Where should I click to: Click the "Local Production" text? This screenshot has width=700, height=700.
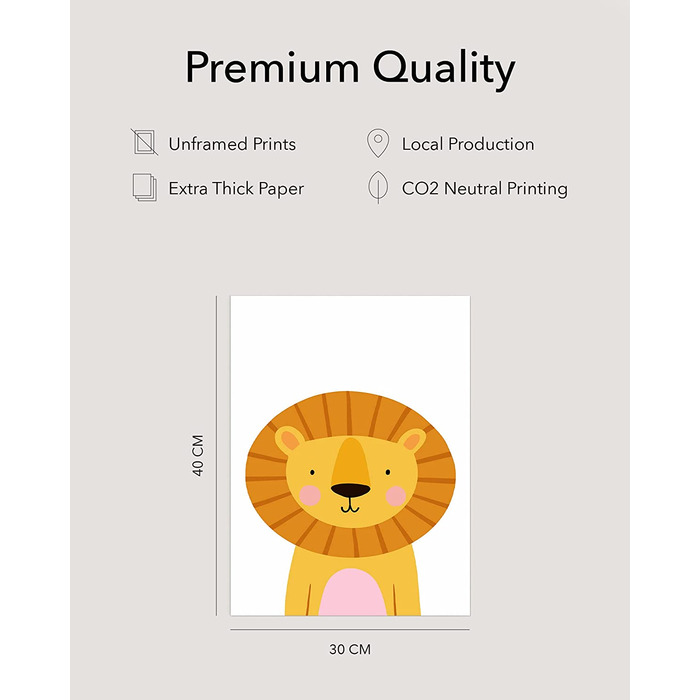[x=468, y=144]
